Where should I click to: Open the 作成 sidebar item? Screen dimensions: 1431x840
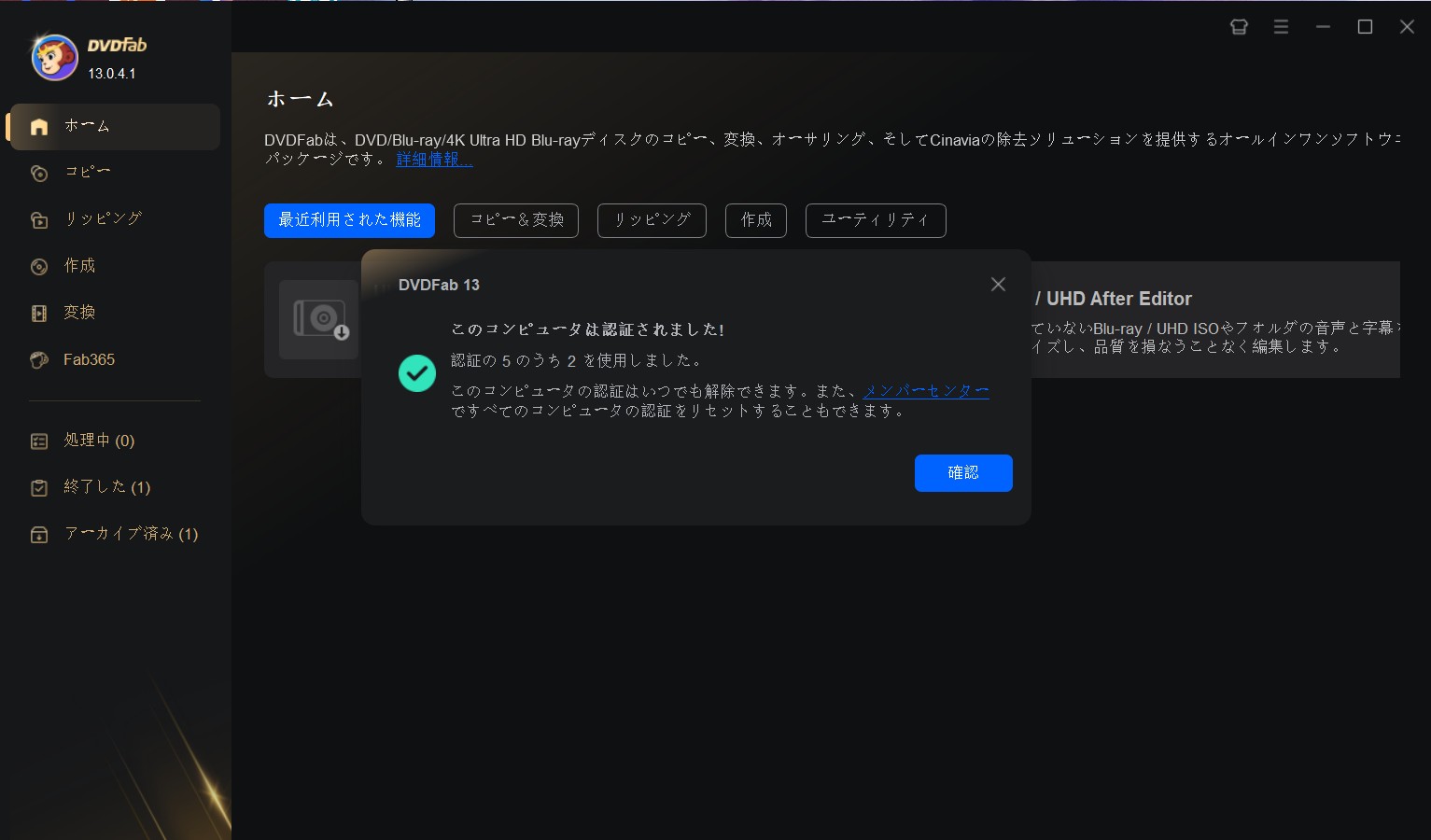pyautogui.click(x=114, y=266)
